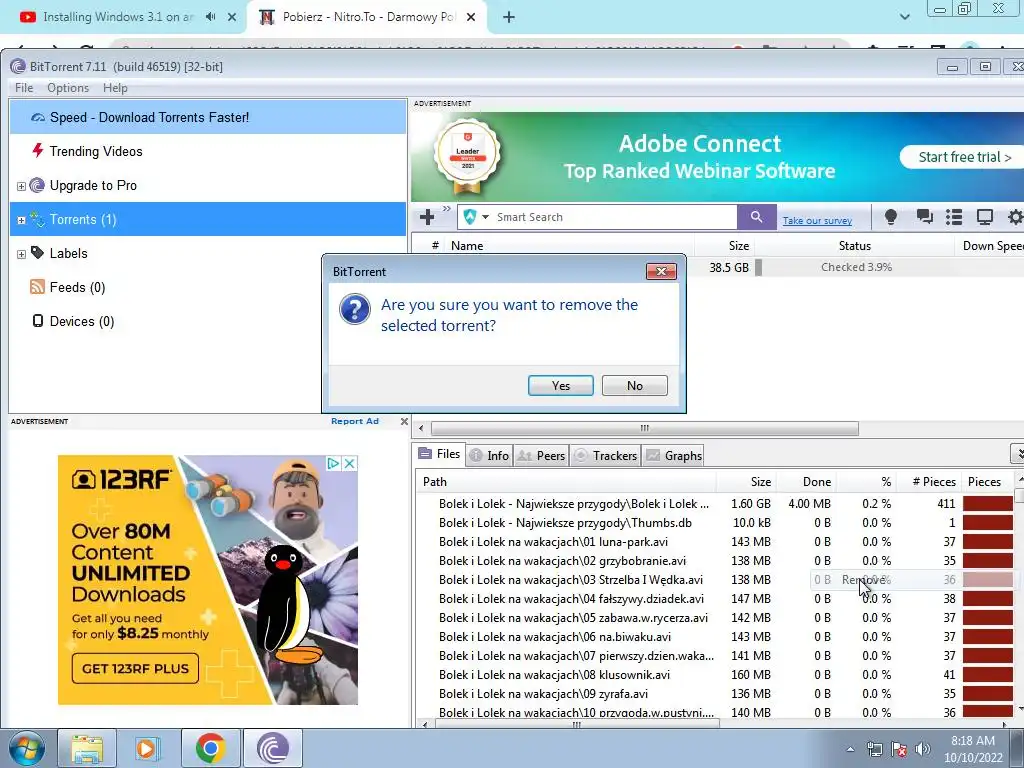
Task: Expand the toolbar overflow chevron
Action: 447,209
